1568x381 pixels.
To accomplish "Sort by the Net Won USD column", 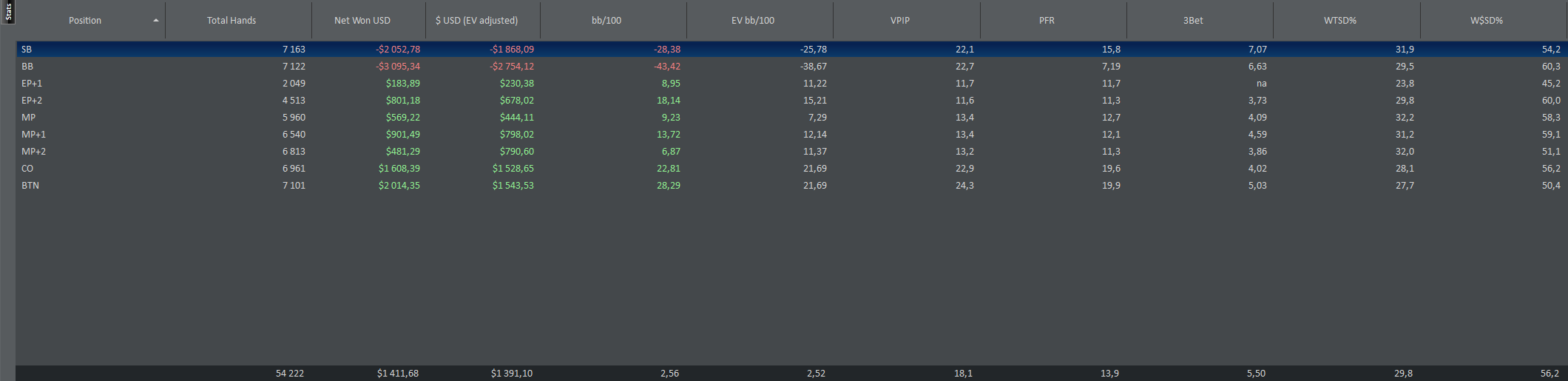I will pos(362,21).
